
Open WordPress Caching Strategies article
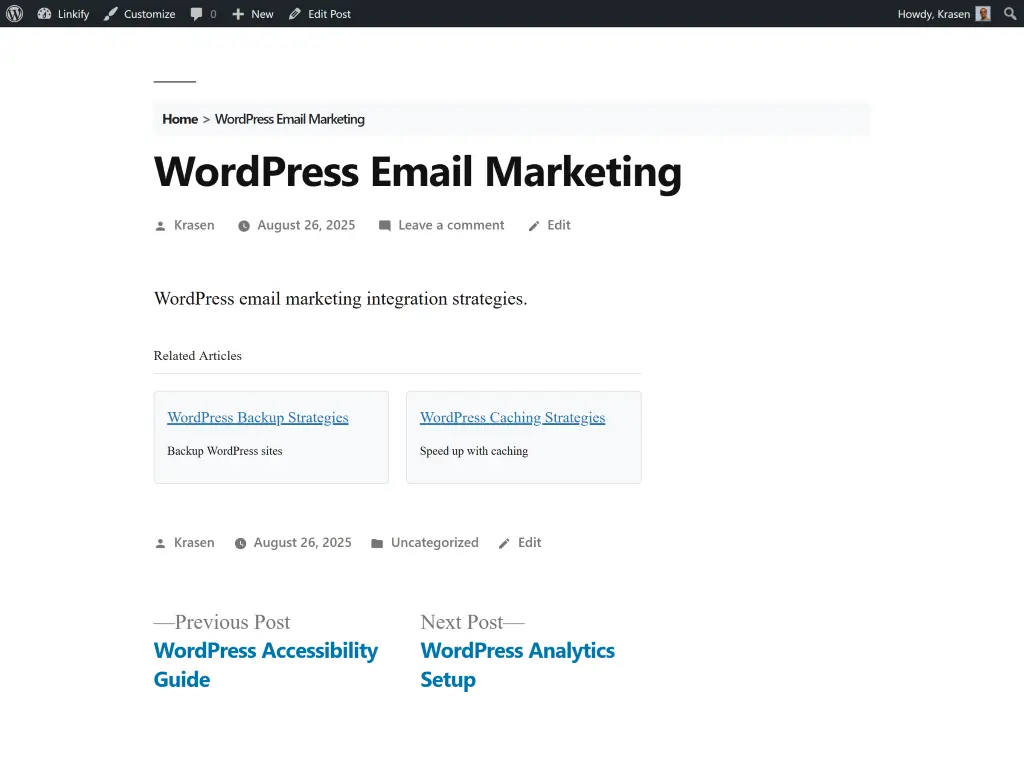[513, 417]
